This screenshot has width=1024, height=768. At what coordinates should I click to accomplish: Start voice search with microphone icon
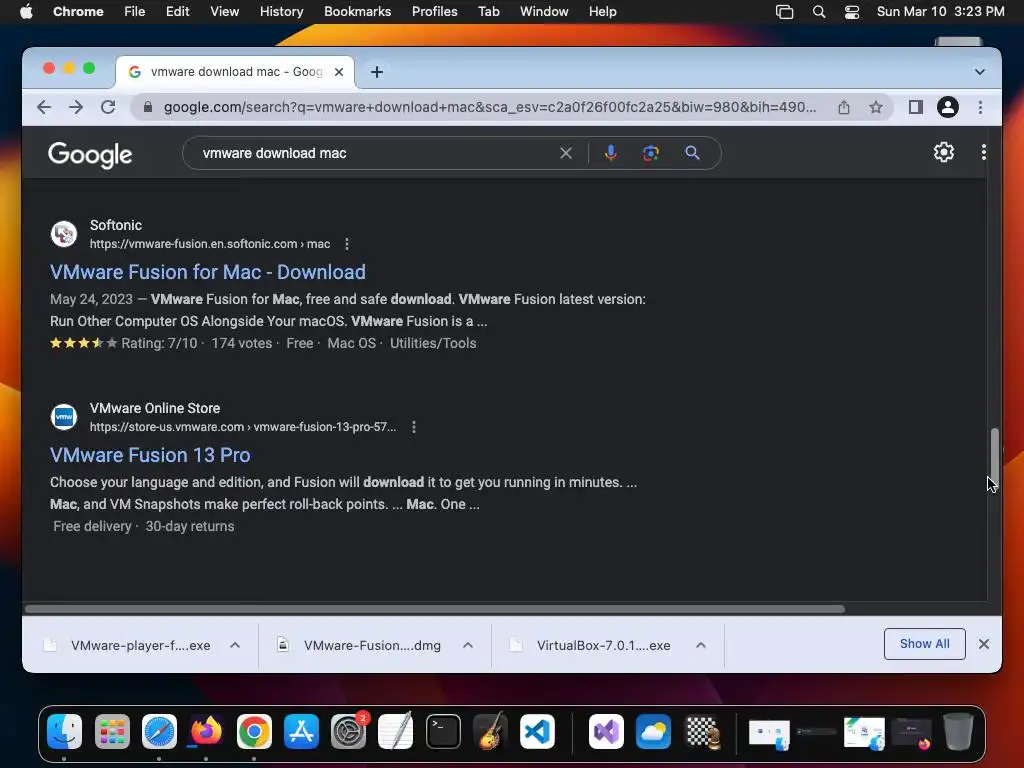coord(611,153)
